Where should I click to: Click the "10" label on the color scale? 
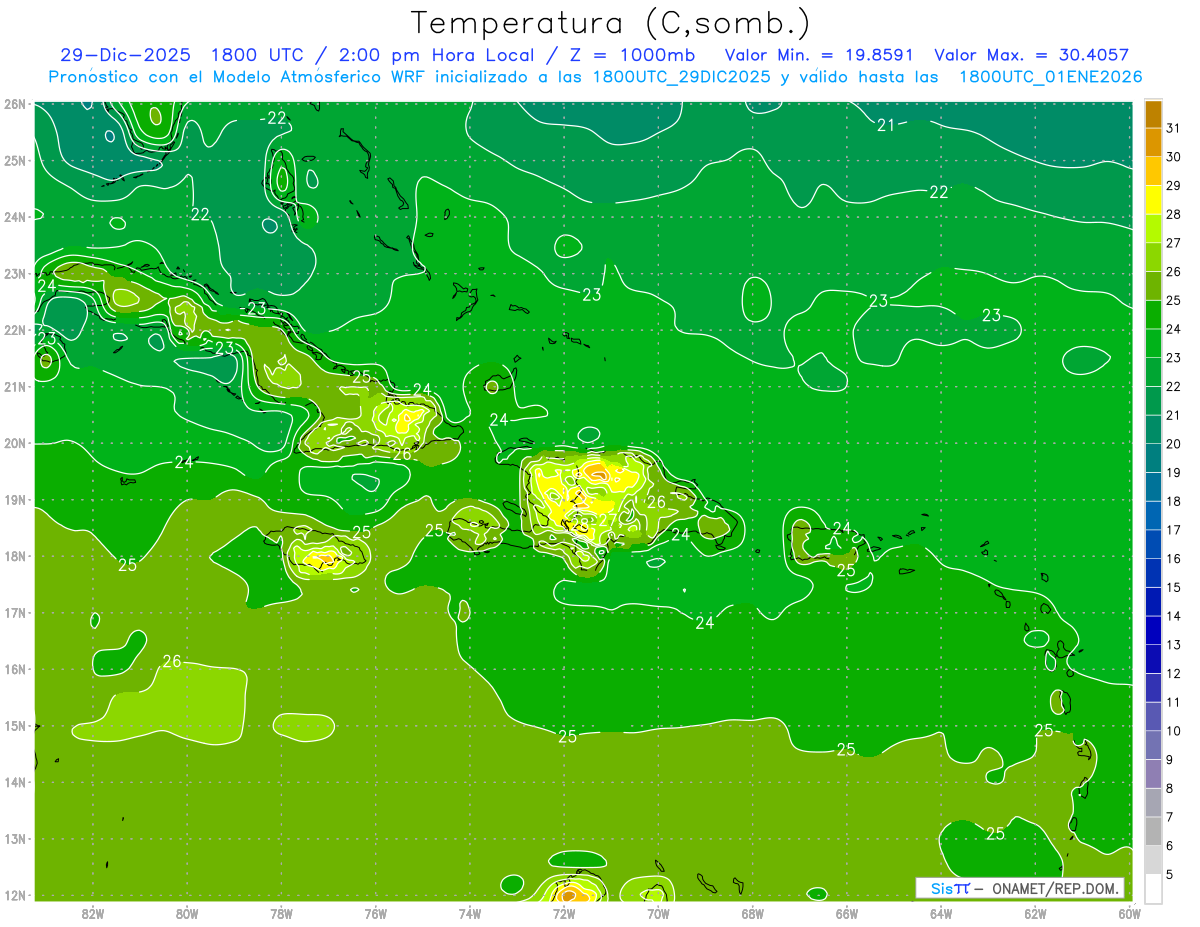1173,731
